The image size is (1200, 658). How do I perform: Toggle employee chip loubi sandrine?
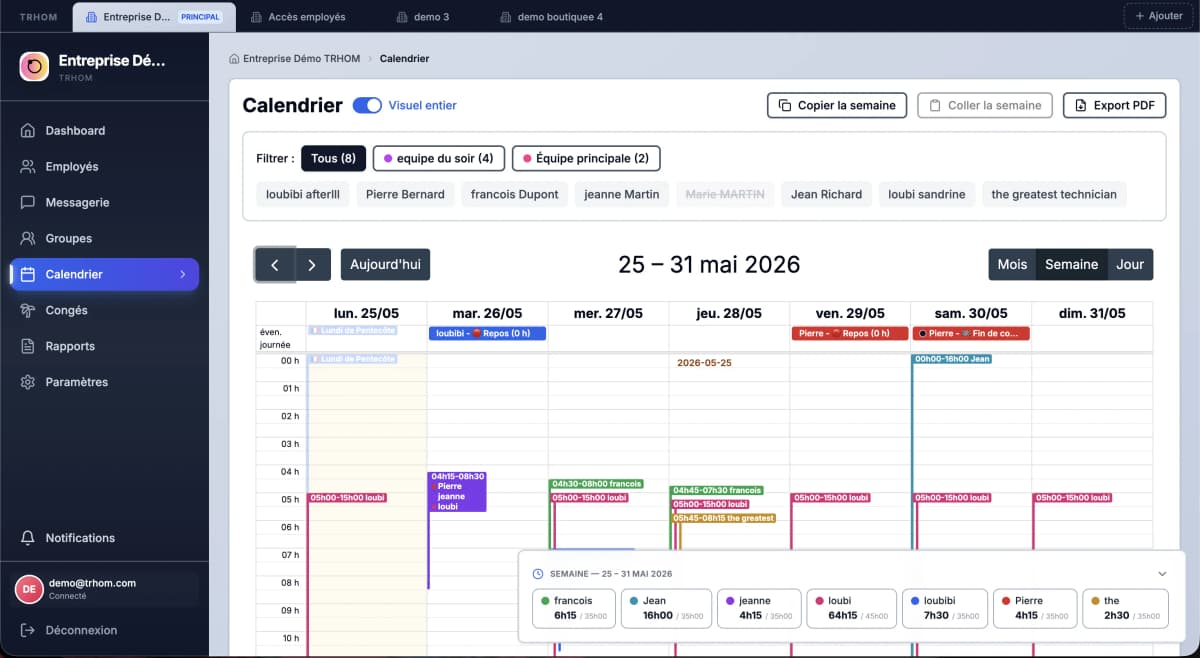pyautogui.click(x=927, y=194)
